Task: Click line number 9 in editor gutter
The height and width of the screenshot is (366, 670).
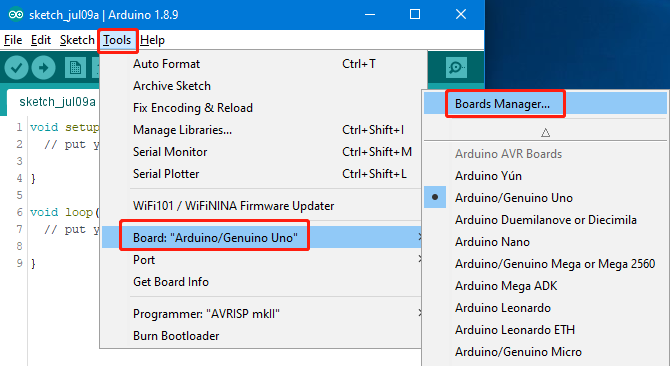Action: (20, 263)
